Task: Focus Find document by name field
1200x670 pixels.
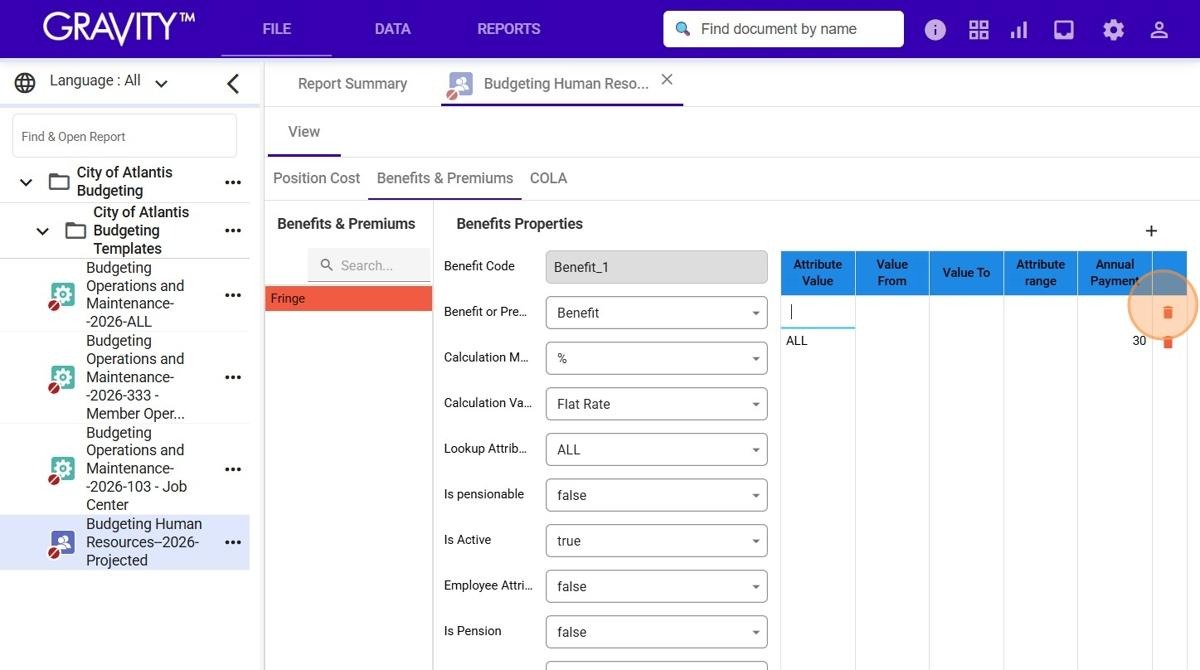Action: tap(783, 29)
